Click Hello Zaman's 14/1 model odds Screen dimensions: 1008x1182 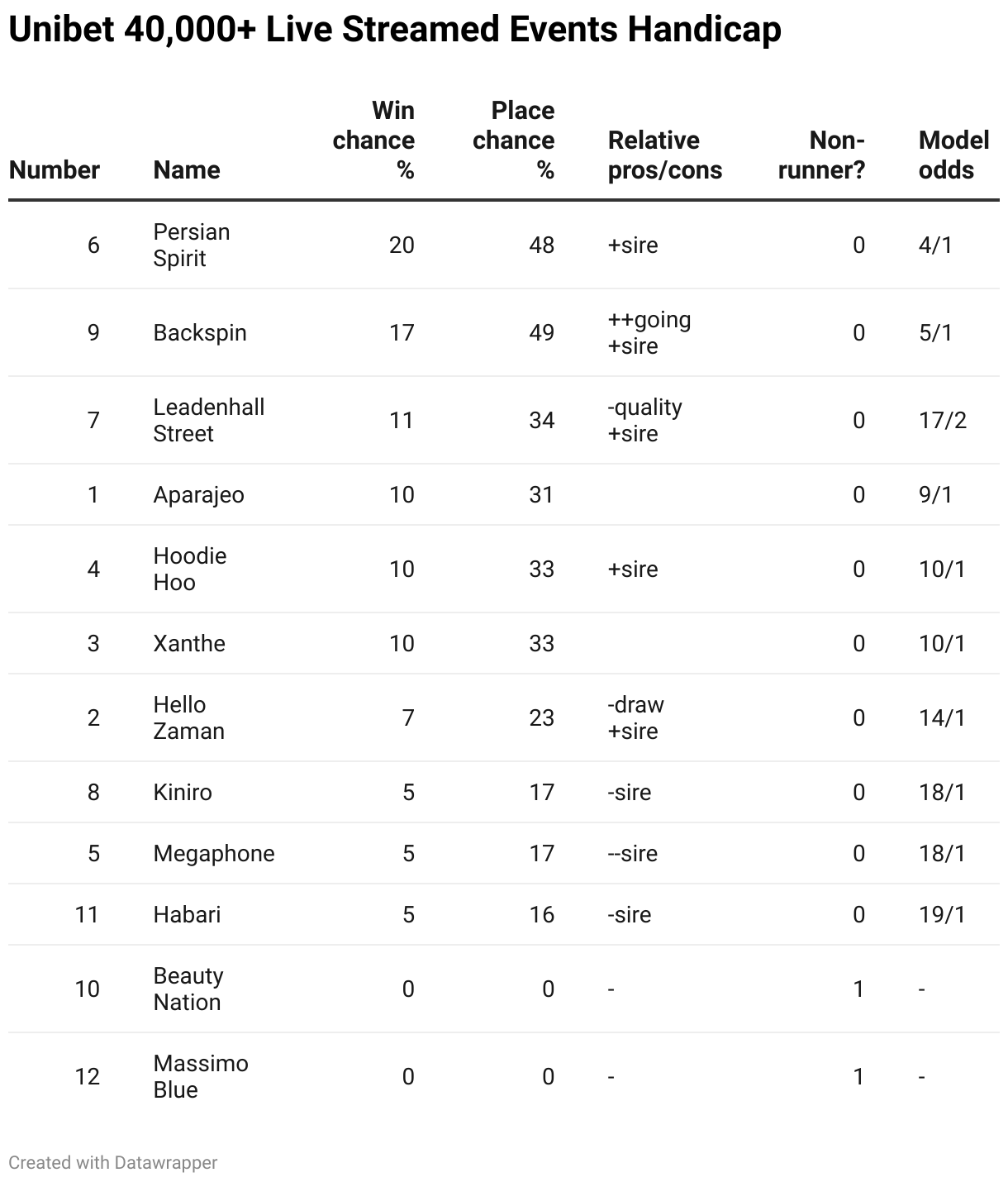pos(942,718)
